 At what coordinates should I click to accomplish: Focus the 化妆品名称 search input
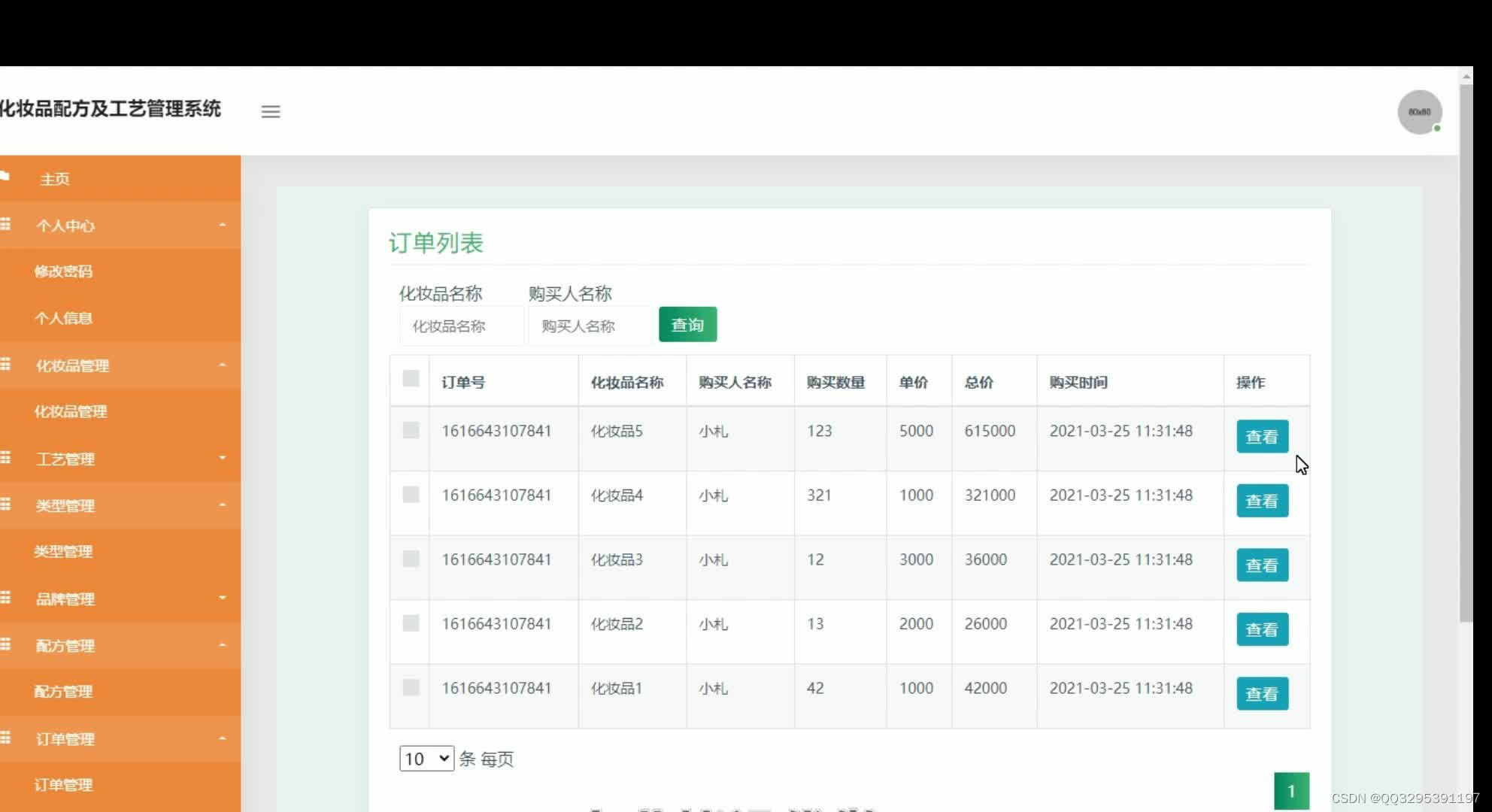[461, 326]
